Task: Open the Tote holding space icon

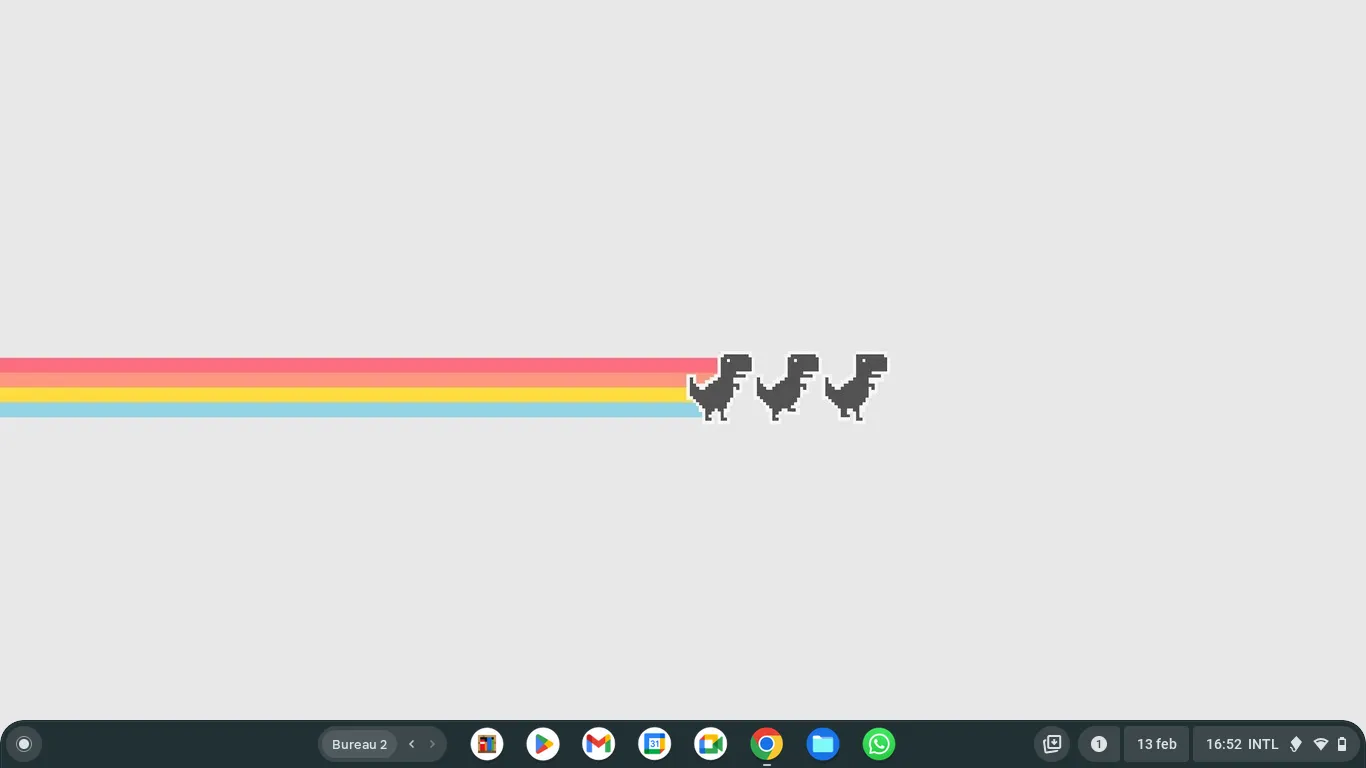Action: click(1052, 744)
